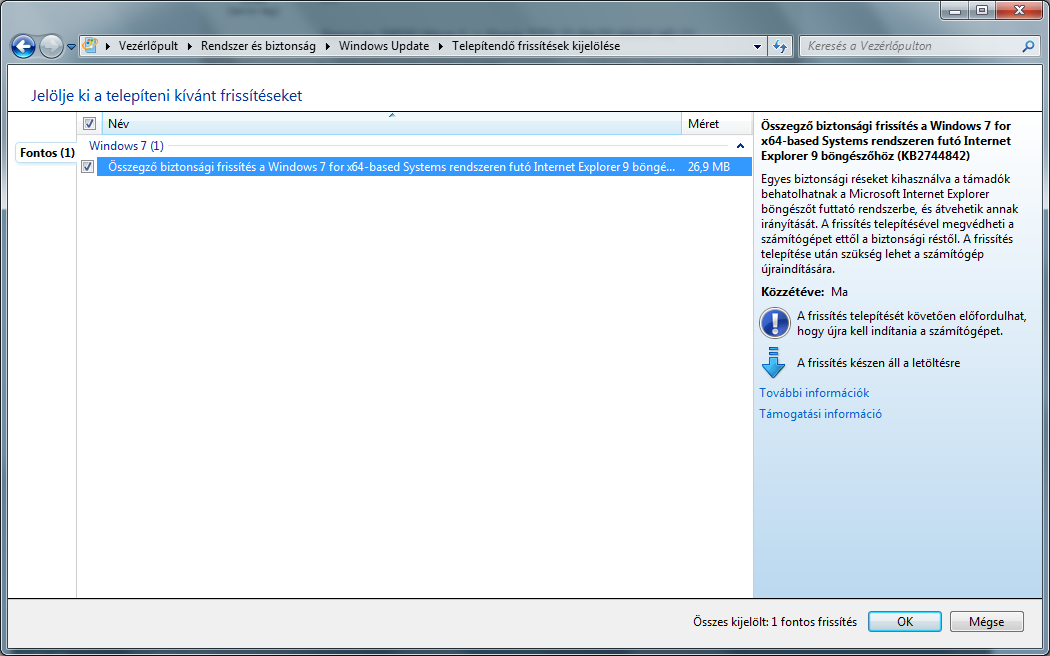
Task: Go back with the blue back arrow
Action: (x=23, y=46)
